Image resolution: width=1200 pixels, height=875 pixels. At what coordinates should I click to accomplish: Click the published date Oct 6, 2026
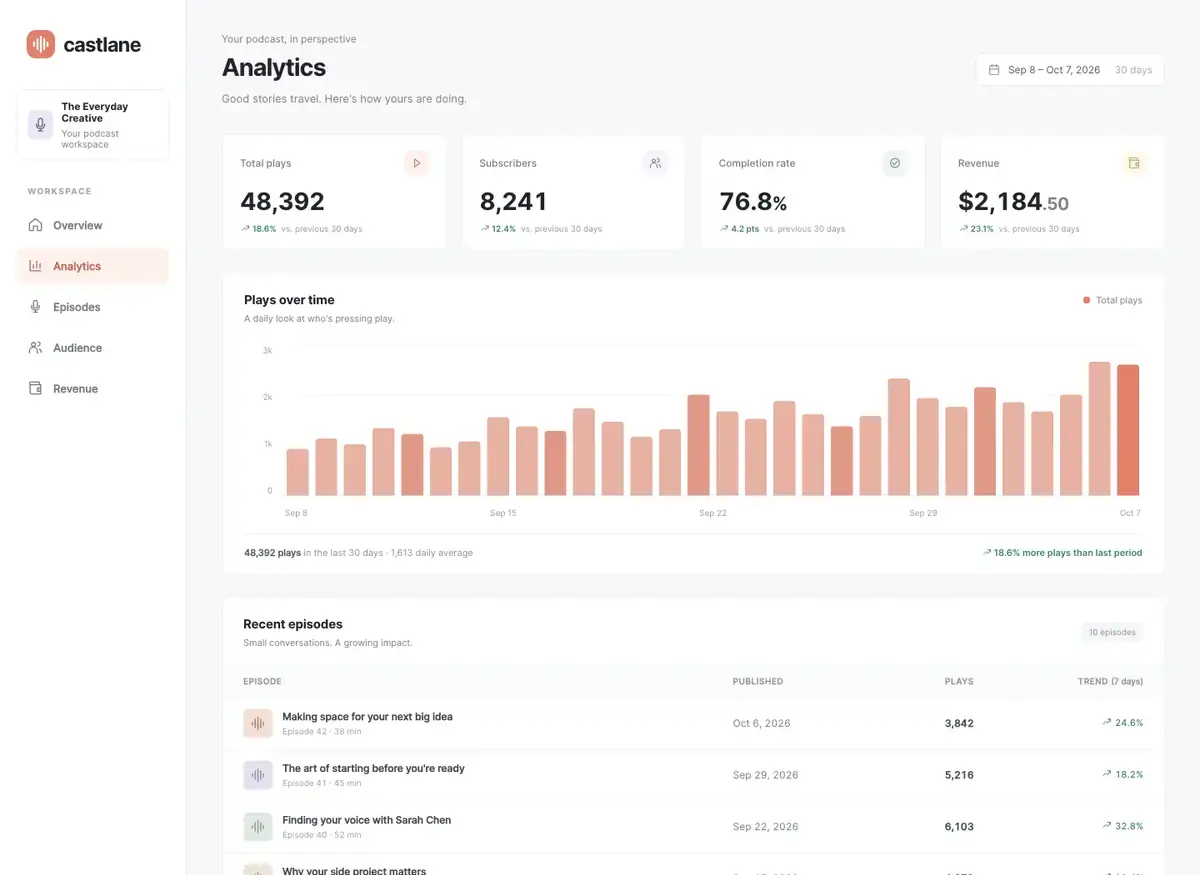(762, 723)
